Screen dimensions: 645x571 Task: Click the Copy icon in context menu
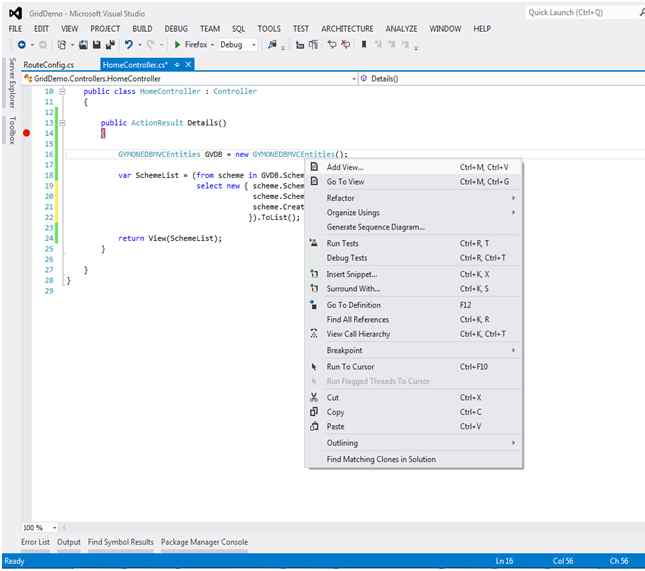coord(314,412)
